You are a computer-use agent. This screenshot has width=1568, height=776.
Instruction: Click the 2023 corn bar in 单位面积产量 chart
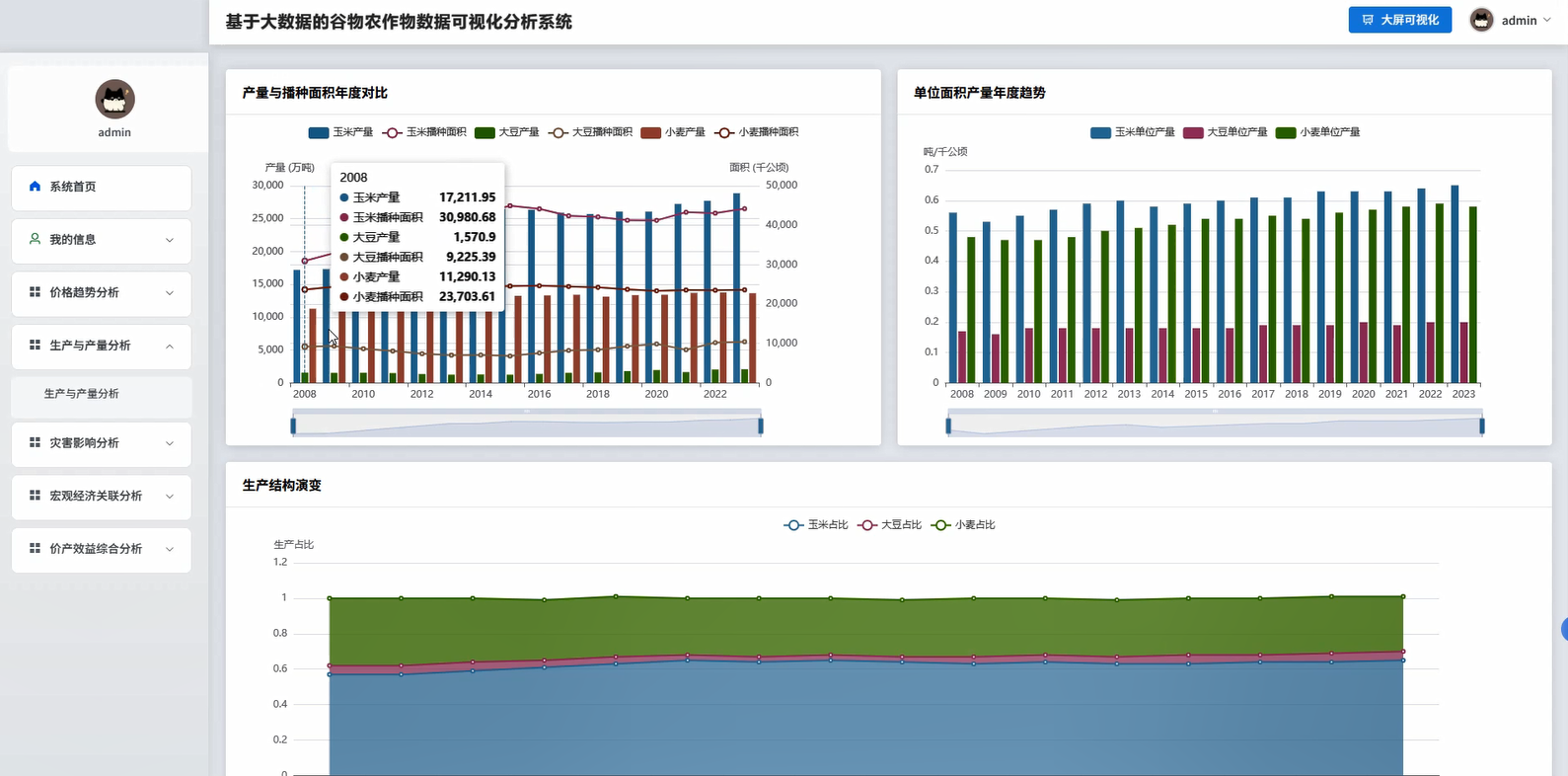coord(1455,284)
